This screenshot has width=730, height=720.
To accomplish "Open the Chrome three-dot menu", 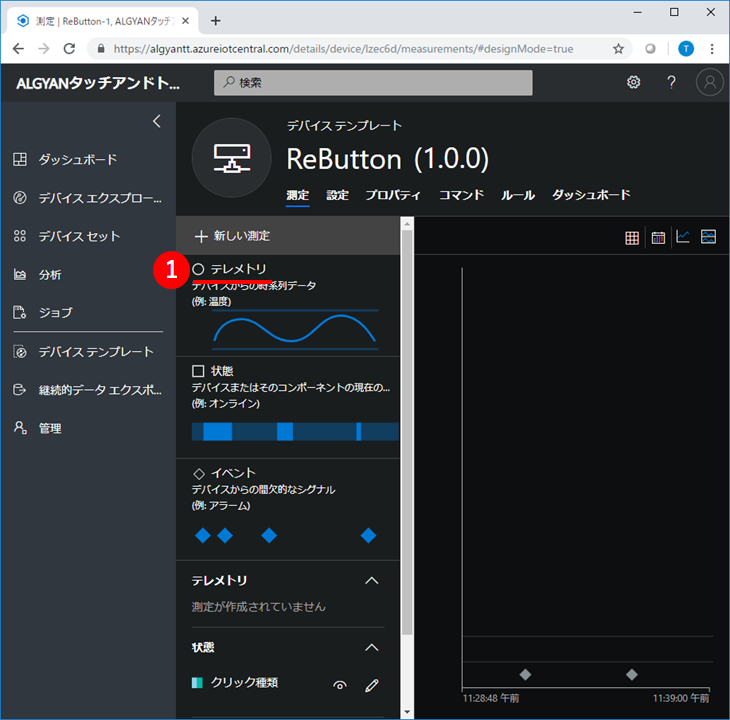I will click(712, 48).
